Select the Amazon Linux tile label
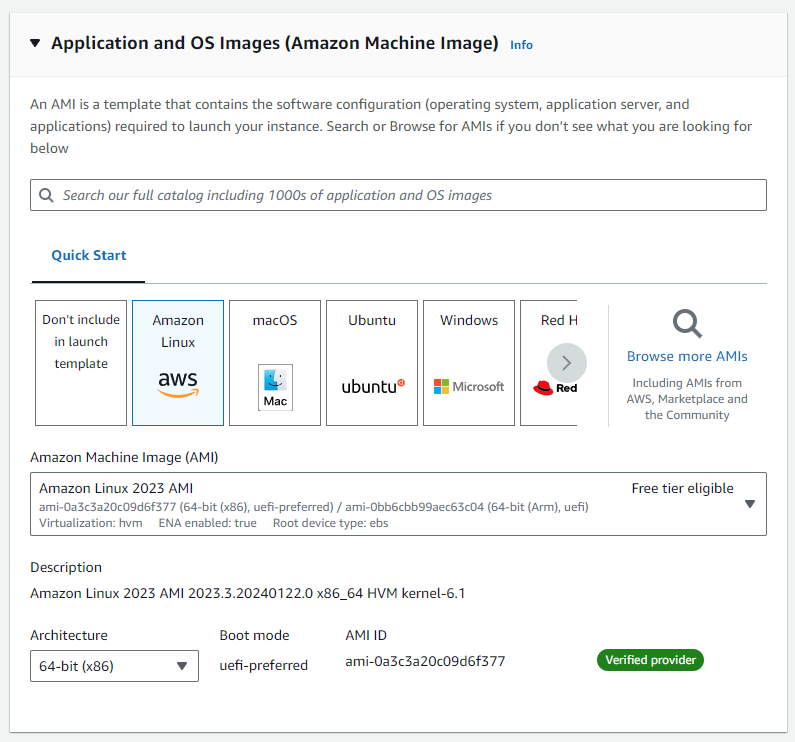The width and height of the screenshot is (795, 742). tap(178, 331)
